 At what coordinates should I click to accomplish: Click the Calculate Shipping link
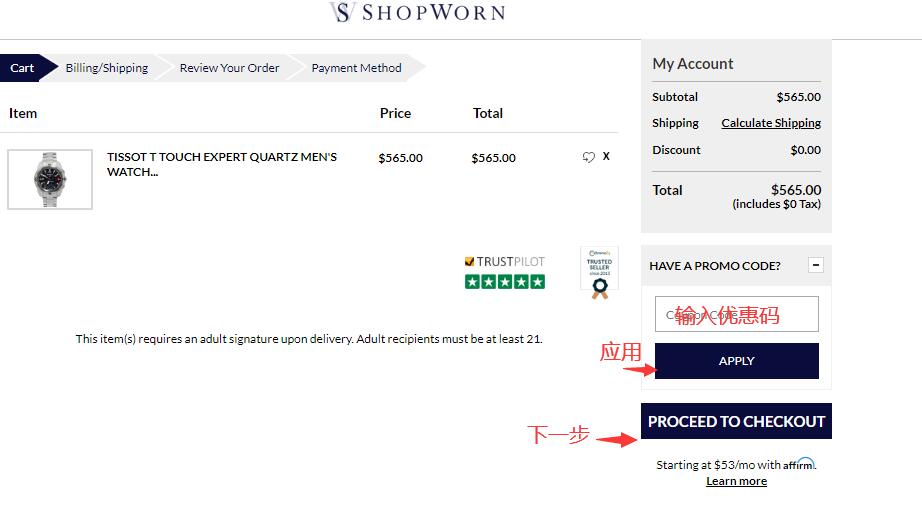[771, 123]
